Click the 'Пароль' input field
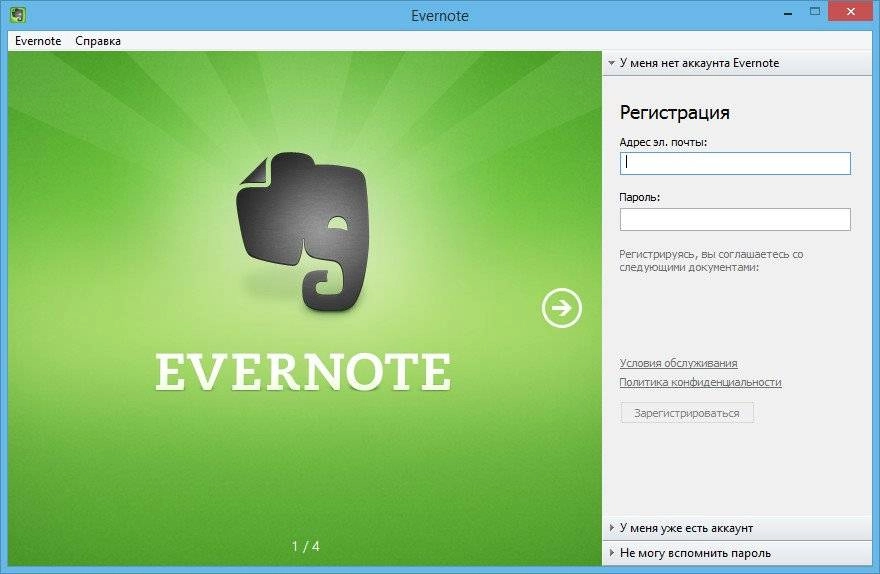Image resolution: width=880 pixels, height=574 pixels. (735, 219)
